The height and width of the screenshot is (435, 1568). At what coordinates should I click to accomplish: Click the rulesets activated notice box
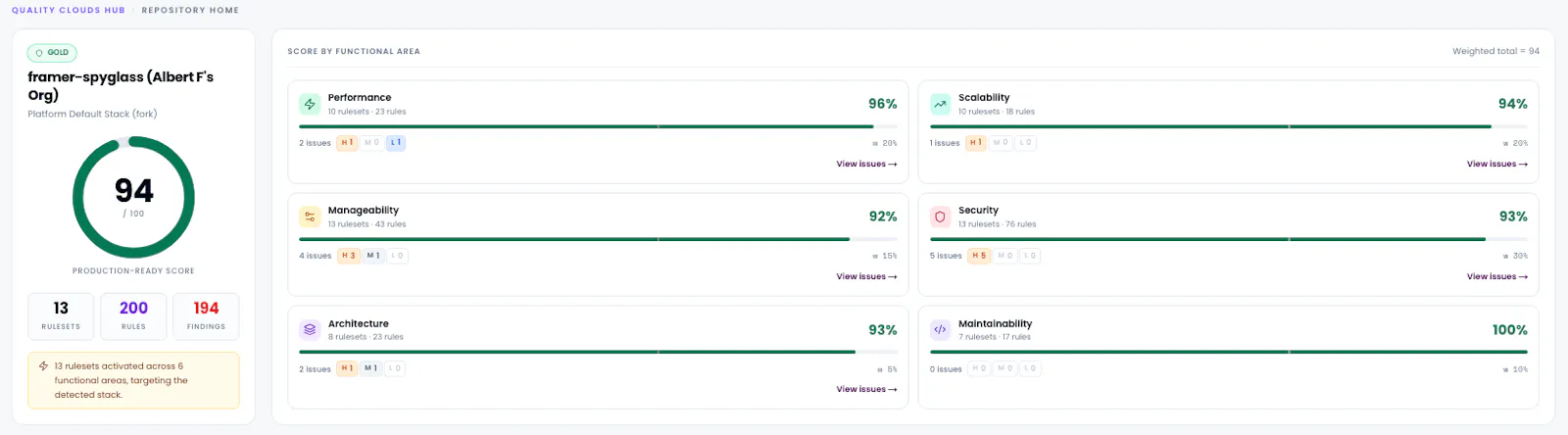[x=133, y=380]
